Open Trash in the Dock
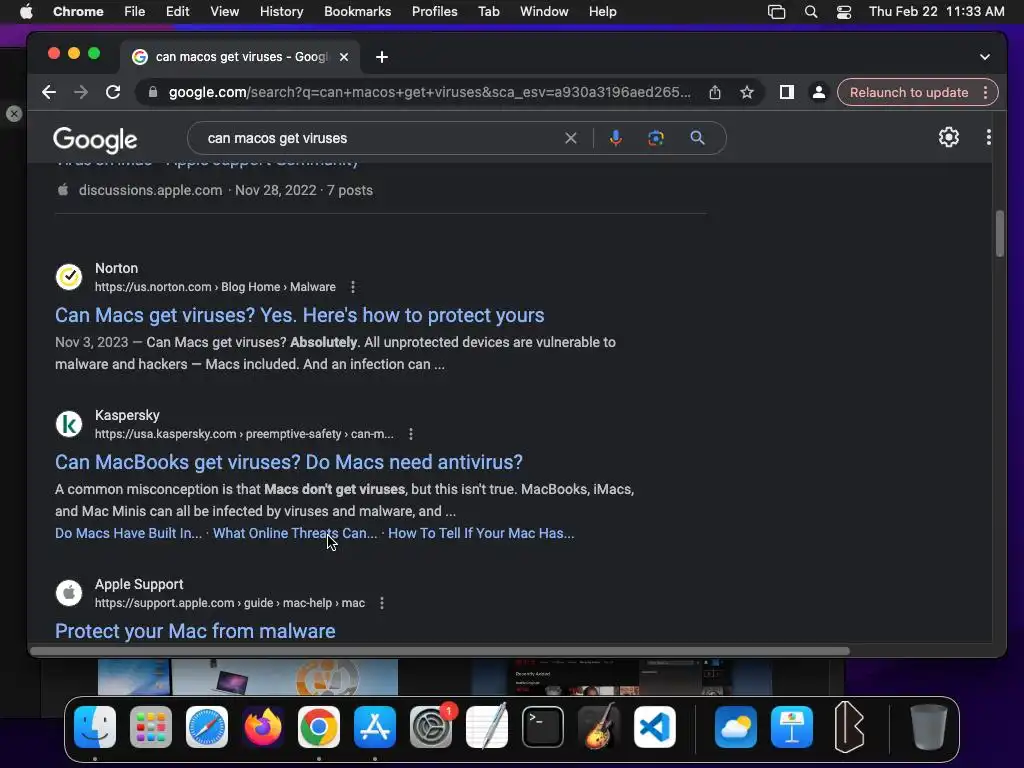Screen dimensions: 1024x768 929,727
